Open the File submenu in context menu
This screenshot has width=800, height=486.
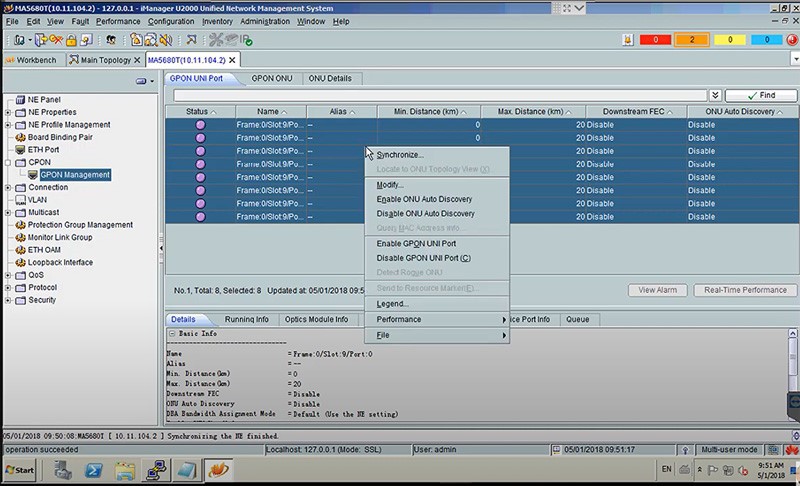click(x=437, y=335)
